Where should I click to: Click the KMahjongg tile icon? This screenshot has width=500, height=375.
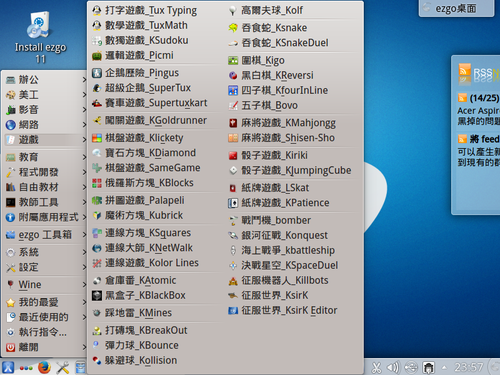click(x=233, y=123)
